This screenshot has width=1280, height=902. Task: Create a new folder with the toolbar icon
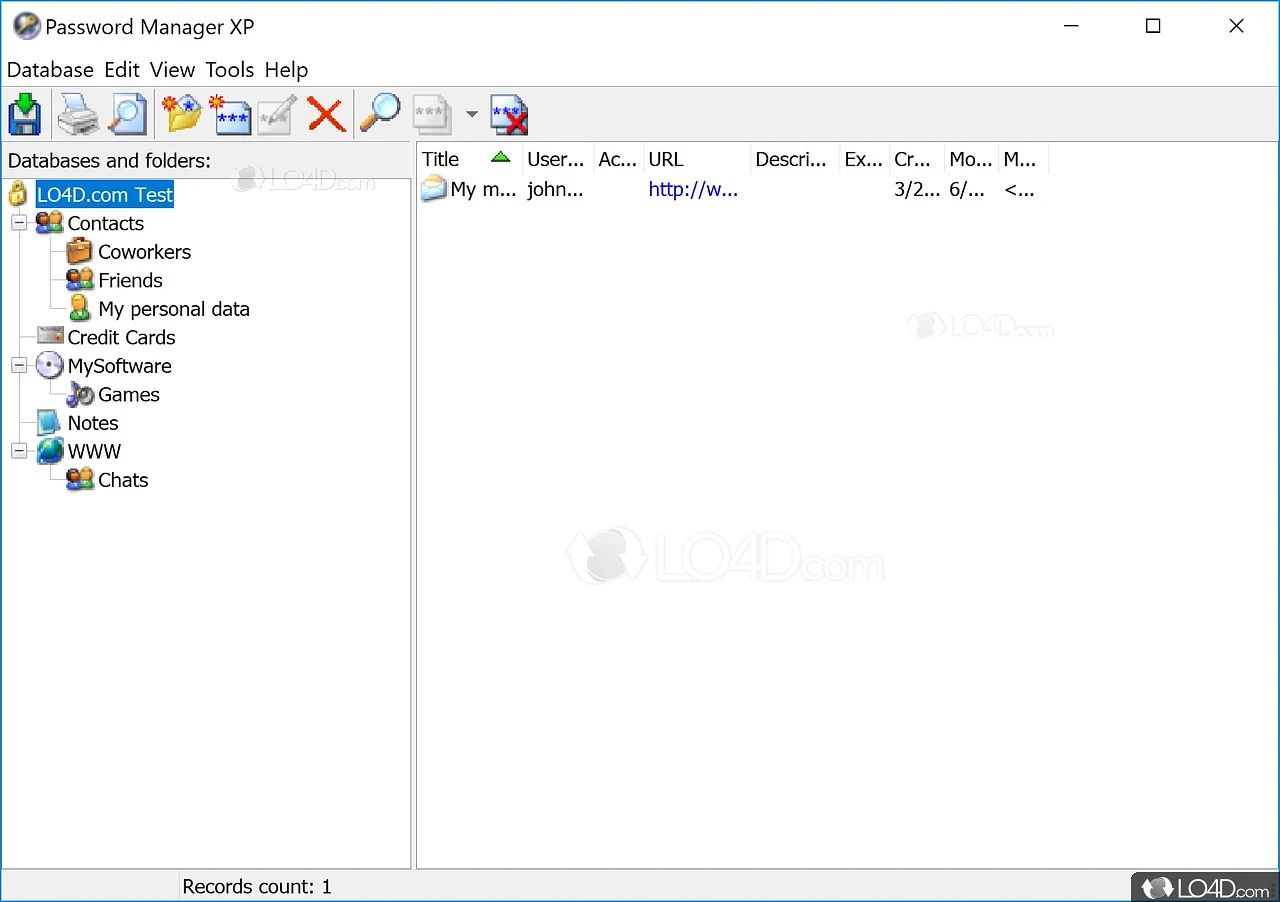coord(180,114)
